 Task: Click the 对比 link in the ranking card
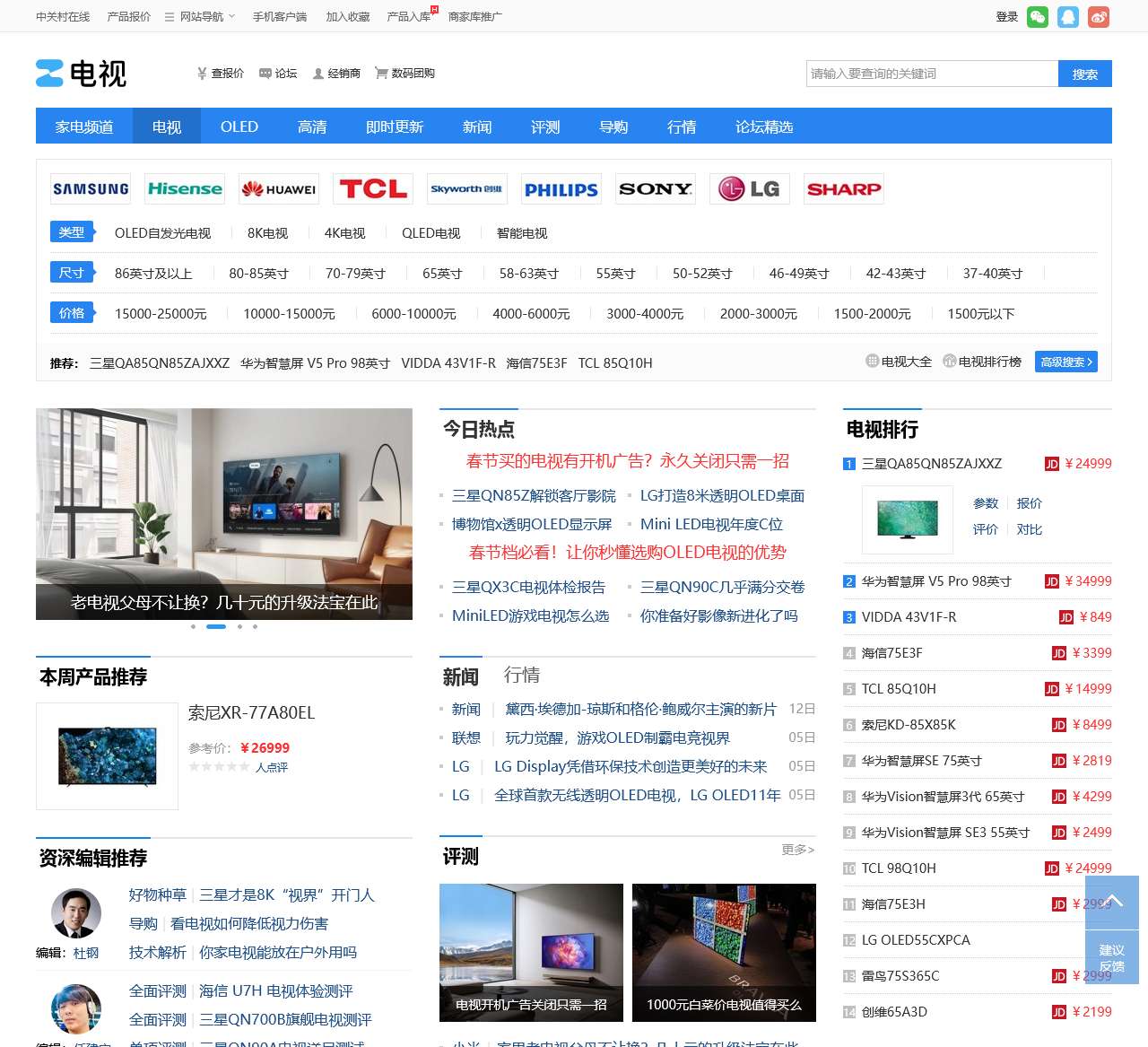(x=1030, y=529)
